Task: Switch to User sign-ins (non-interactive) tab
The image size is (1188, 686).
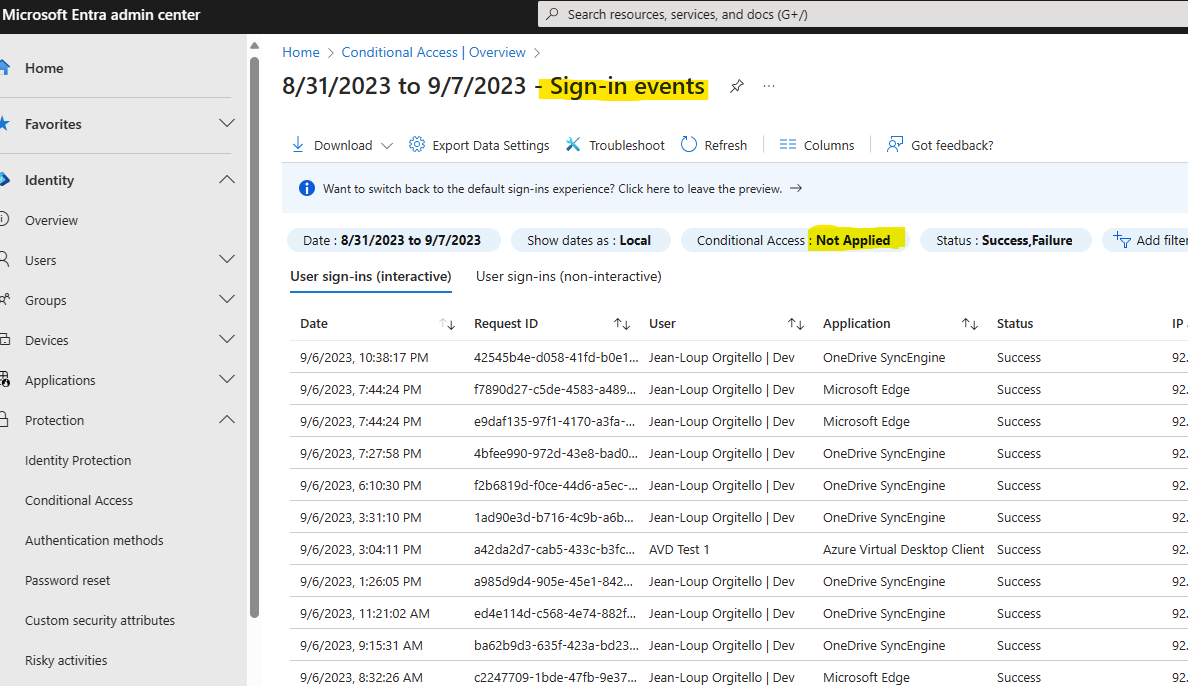Action: (568, 277)
